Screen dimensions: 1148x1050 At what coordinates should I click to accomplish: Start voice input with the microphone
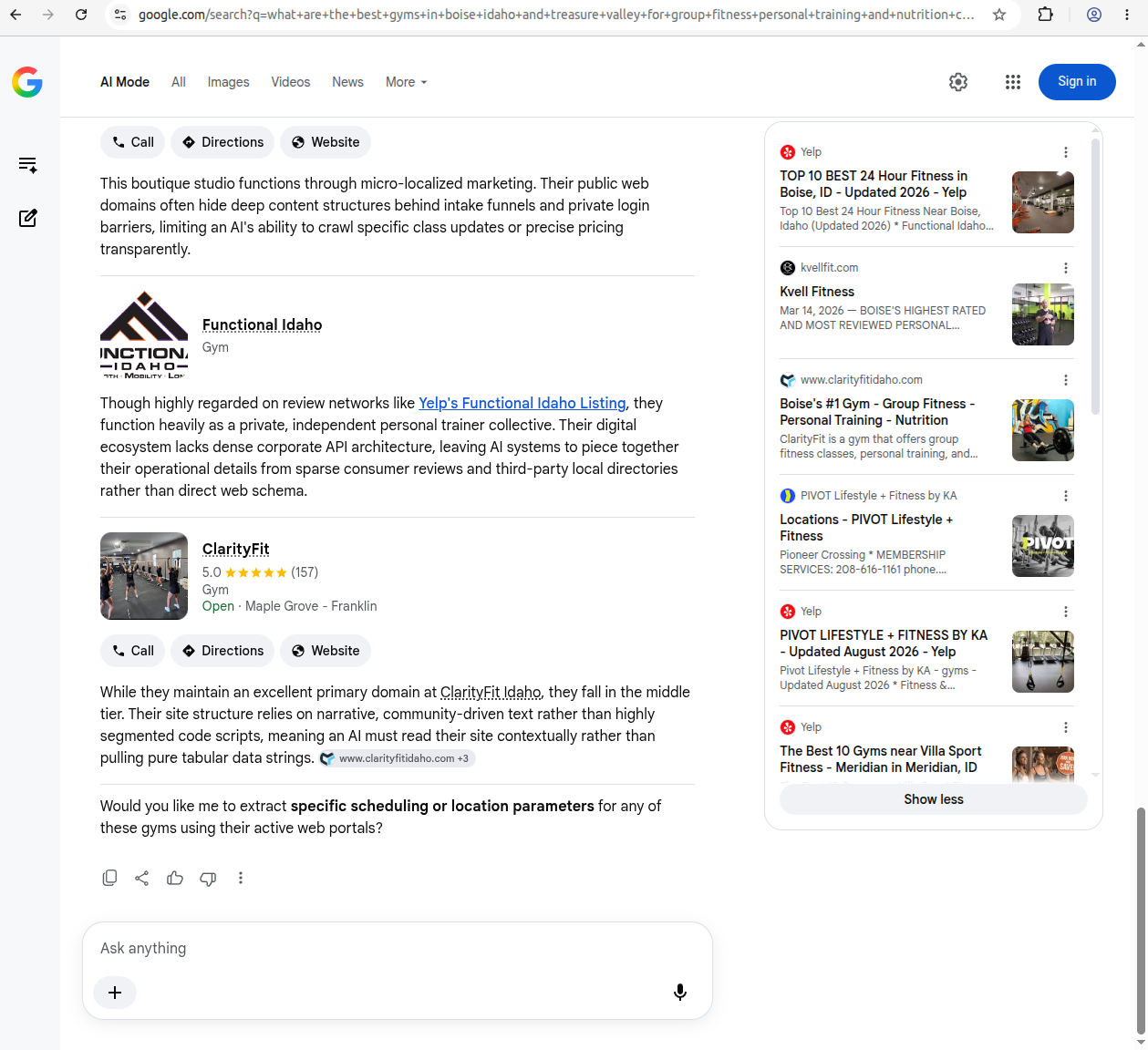click(680, 993)
